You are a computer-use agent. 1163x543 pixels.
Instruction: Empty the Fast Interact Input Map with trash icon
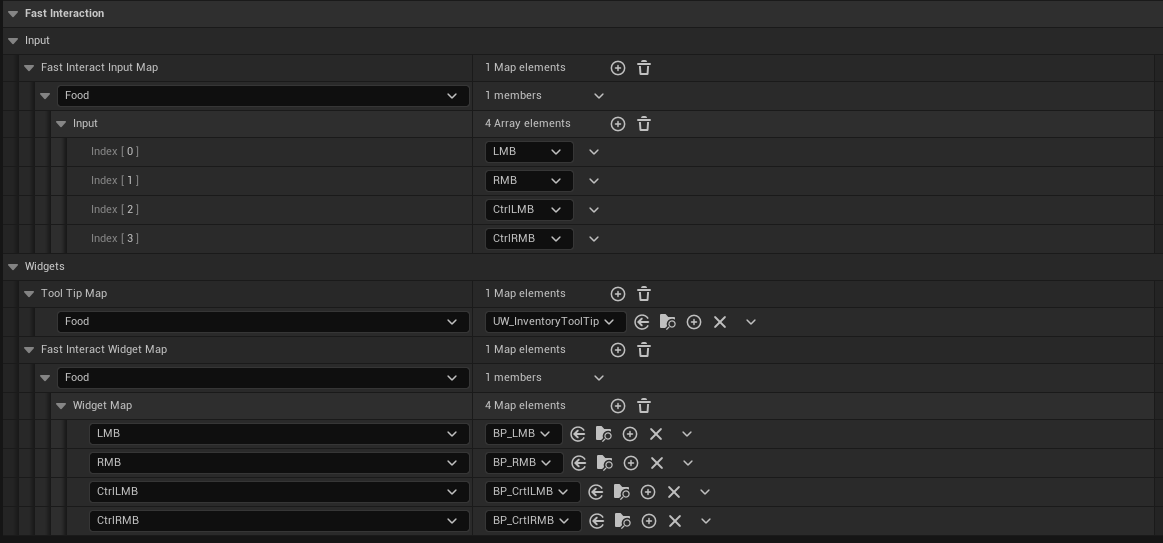tap(644, 68)
